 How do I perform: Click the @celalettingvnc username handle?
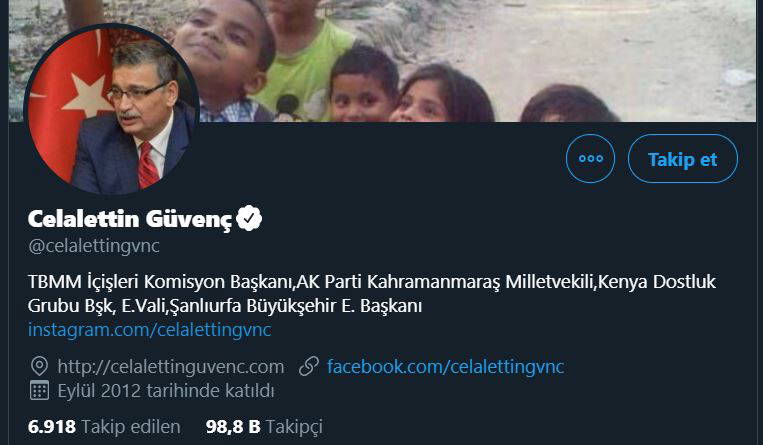(94, 245)
